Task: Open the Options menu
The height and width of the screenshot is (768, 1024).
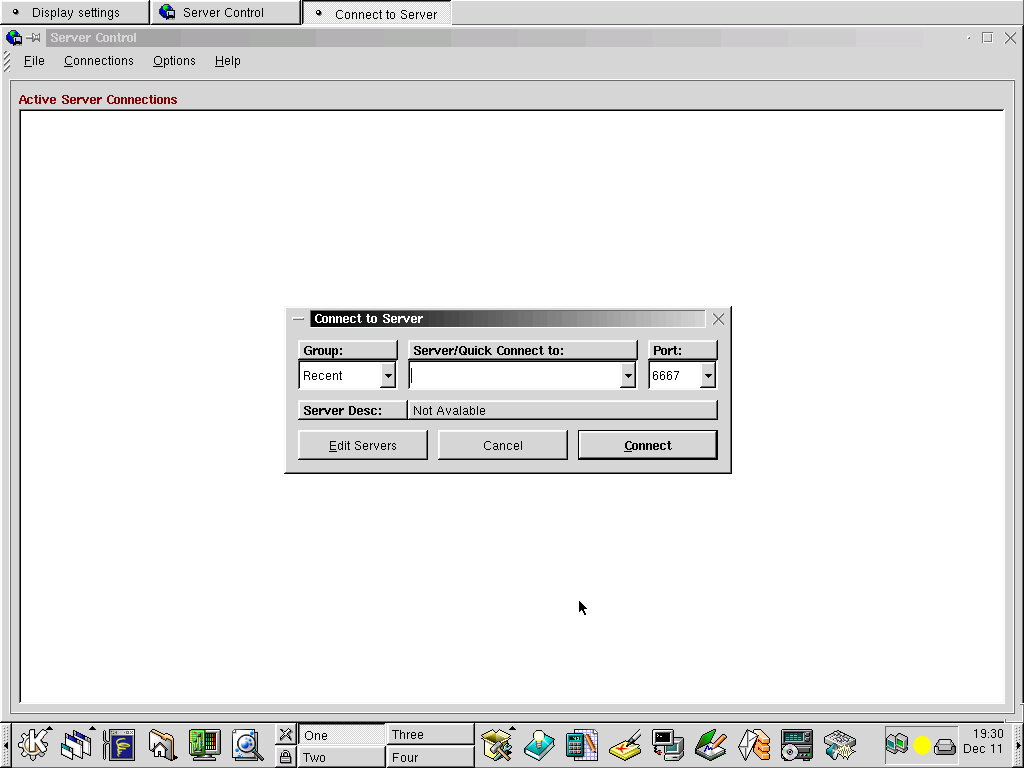Action: [174, 61]
